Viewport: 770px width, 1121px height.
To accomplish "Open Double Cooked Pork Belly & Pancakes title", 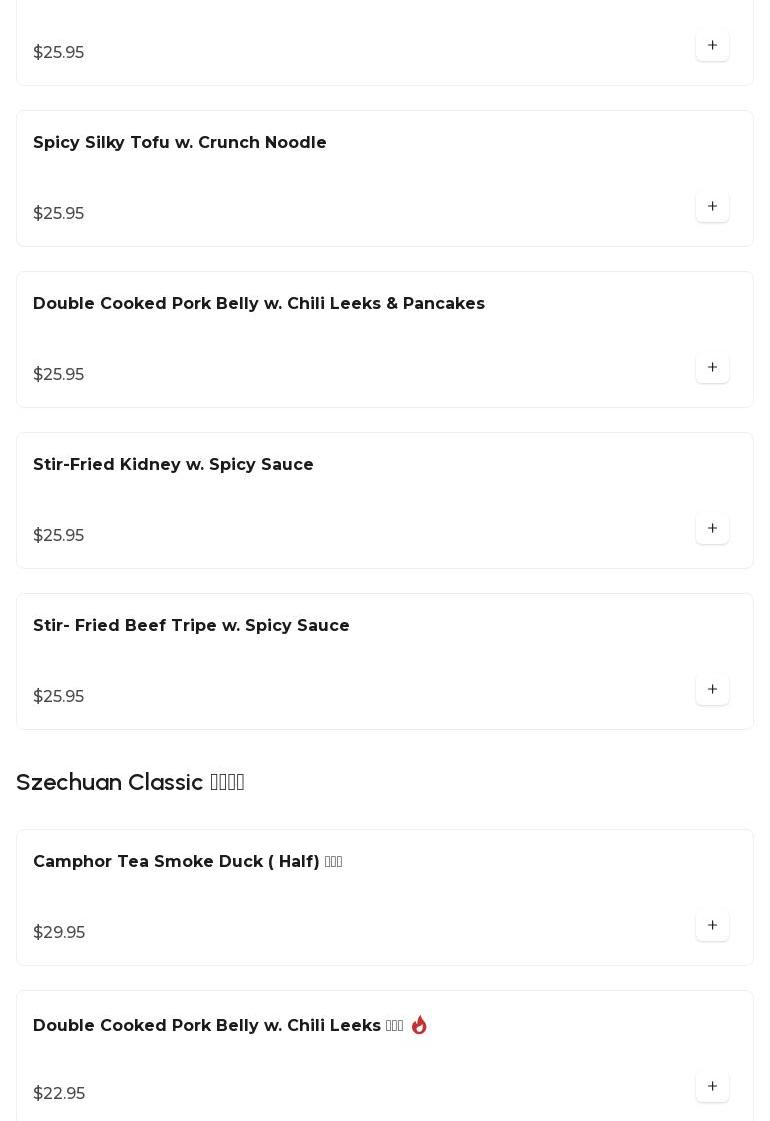I will [x=259, y=303].
